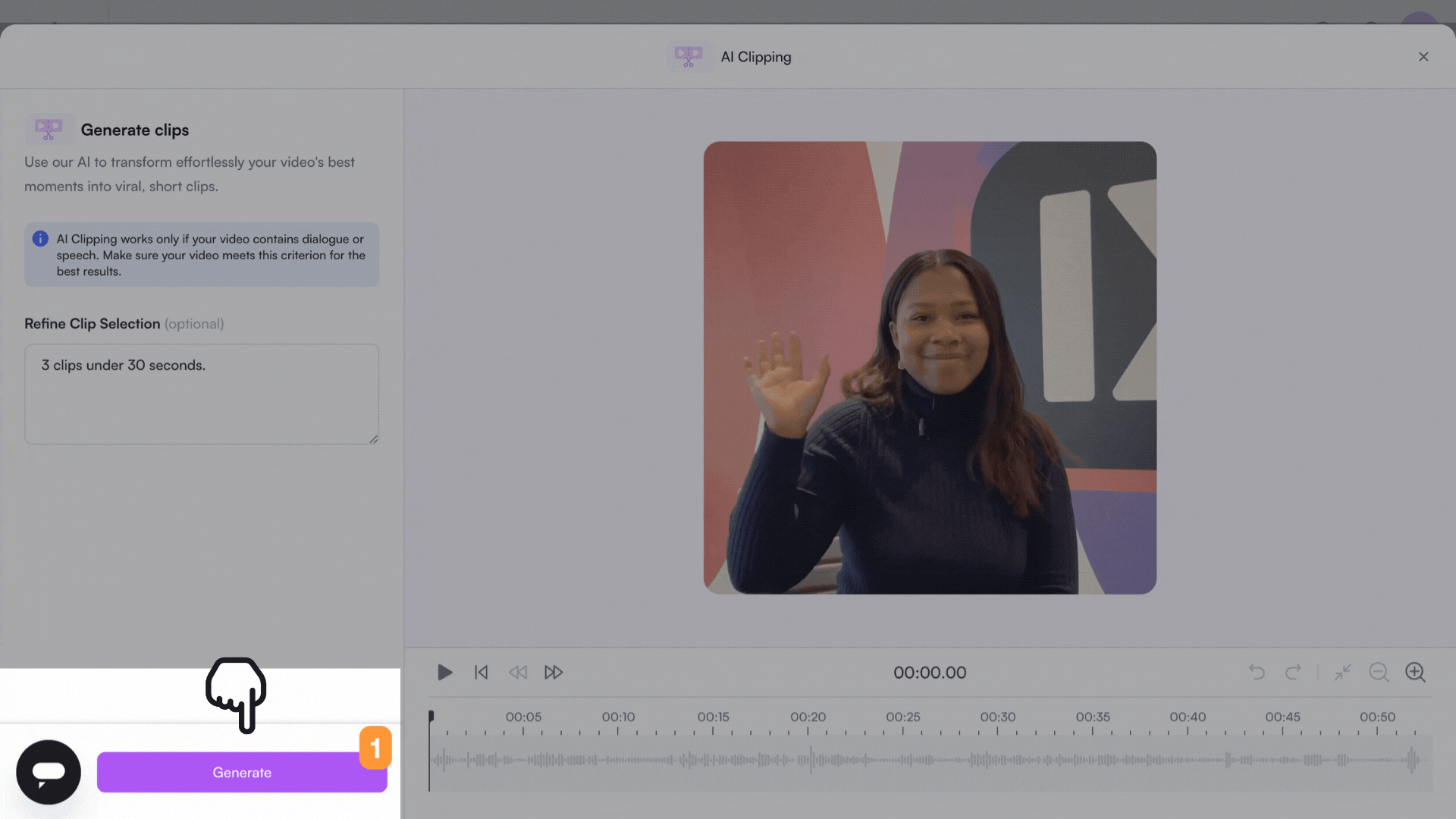Play the video preview

(445, 673)
